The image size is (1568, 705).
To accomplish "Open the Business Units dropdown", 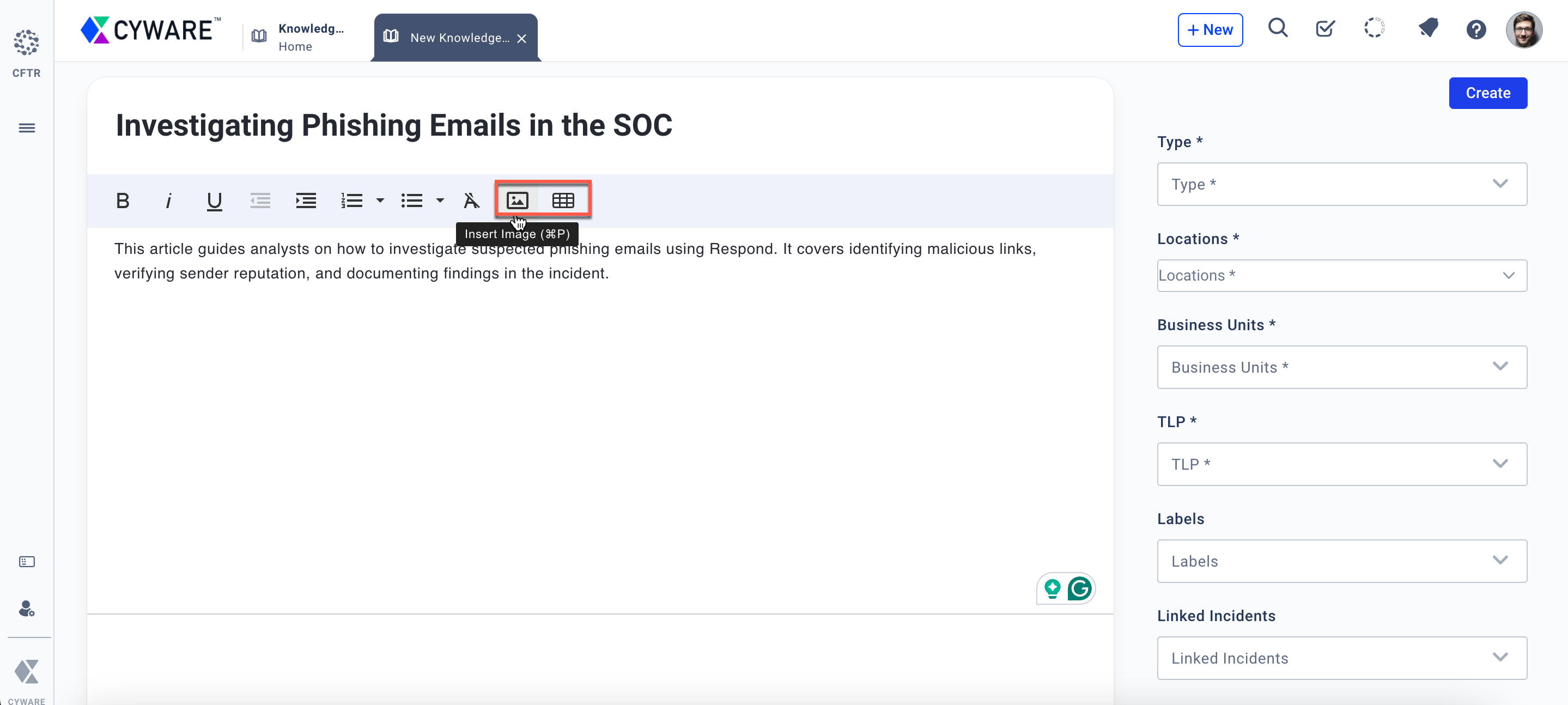I will [1341, 367].
